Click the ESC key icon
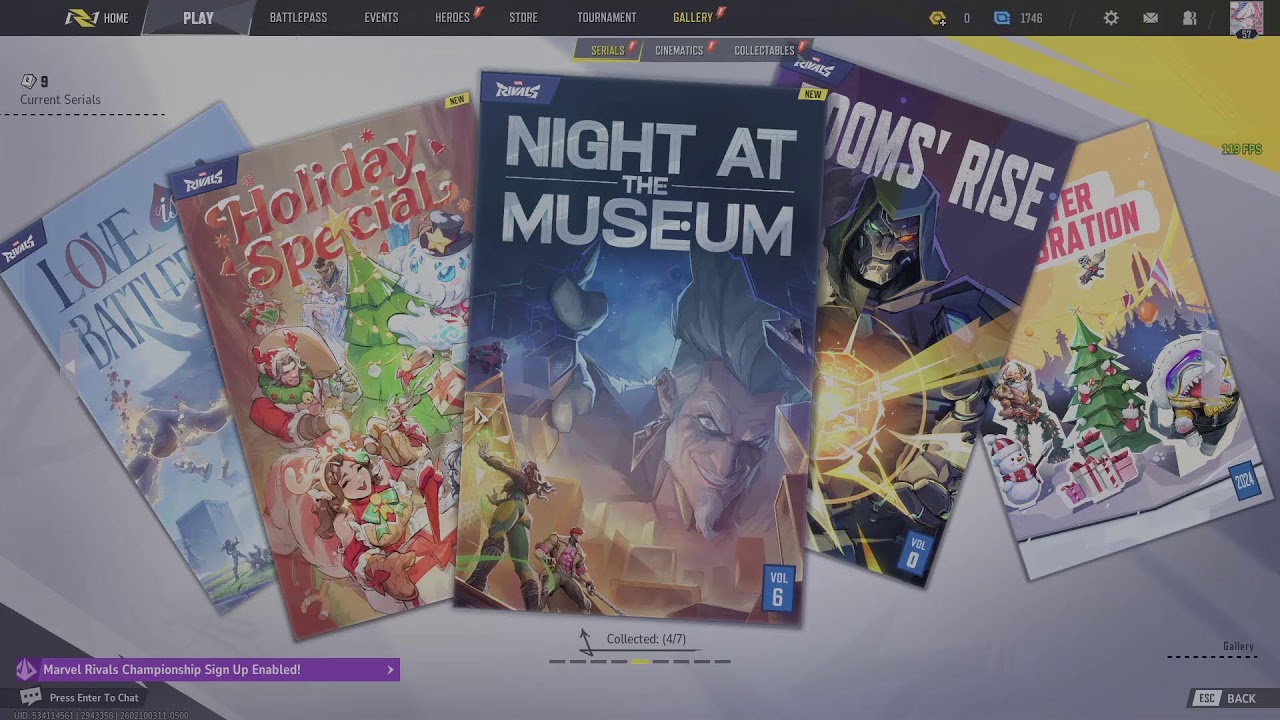The image size is (1280, 720). (x=1207, y=698)
